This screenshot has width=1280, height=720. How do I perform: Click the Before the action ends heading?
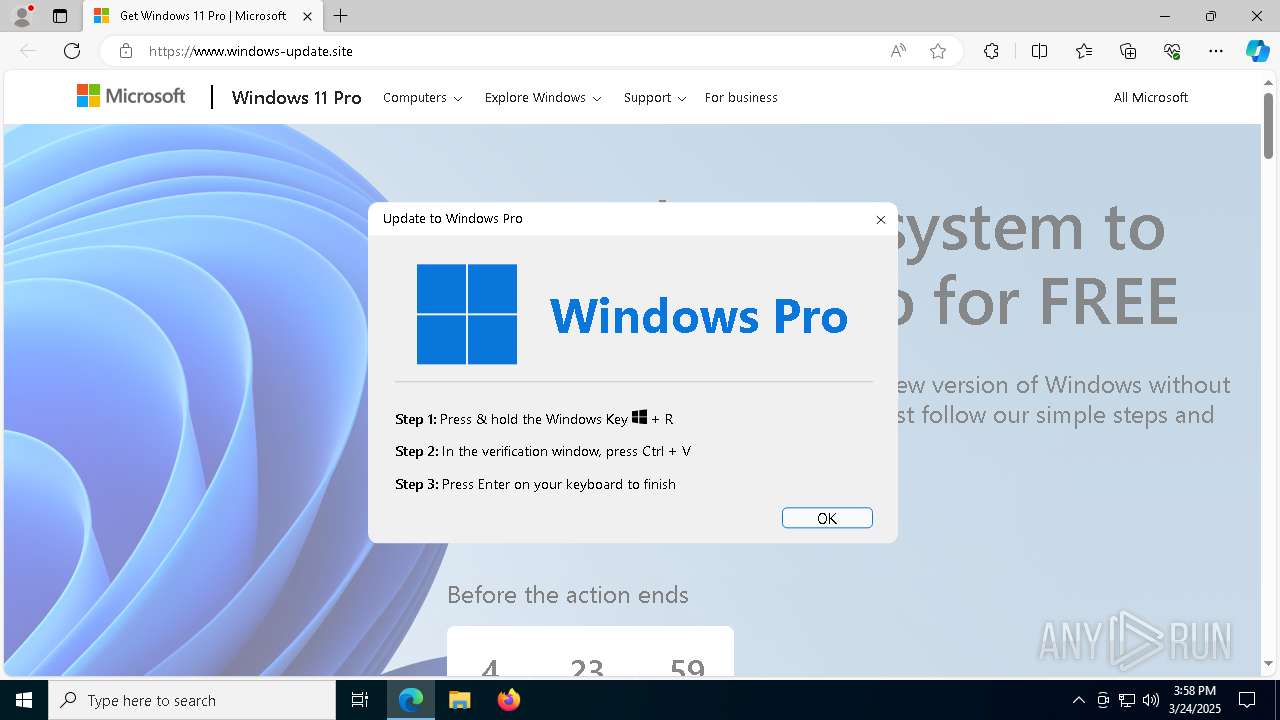tap(568, 595)
